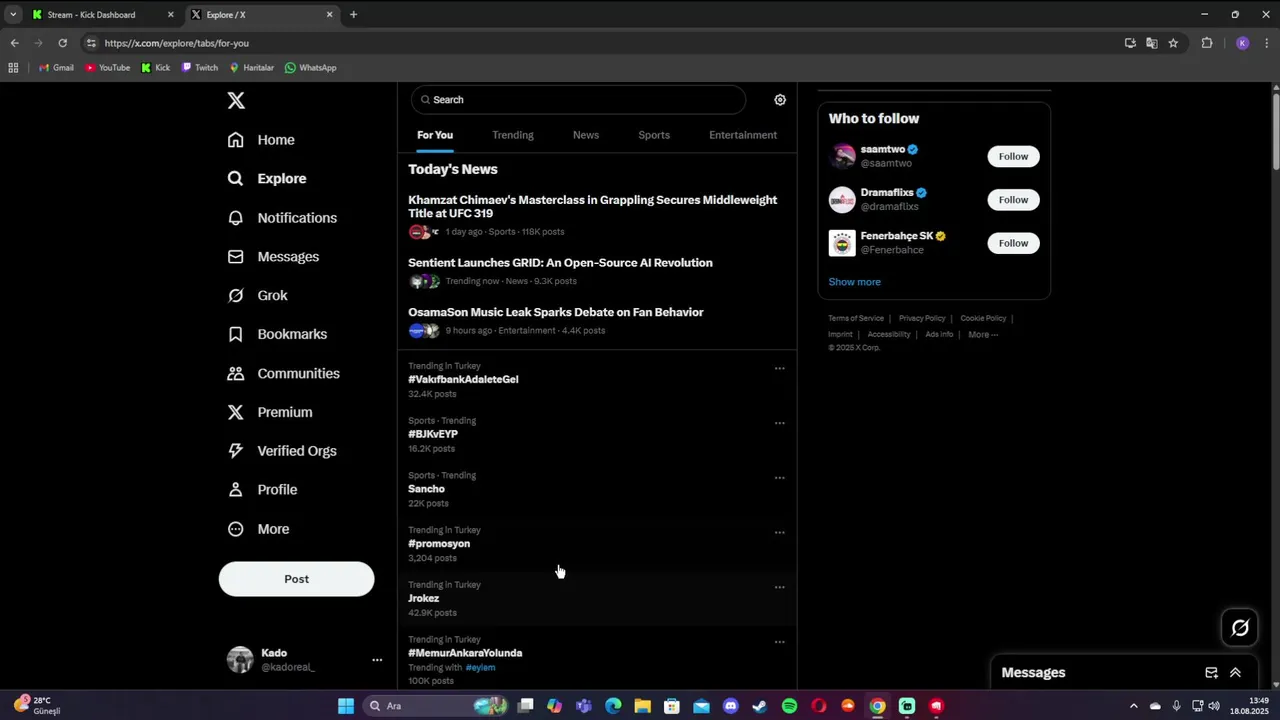
Task: Open Verified Orgs lightning icon
Action: [236, 451]
